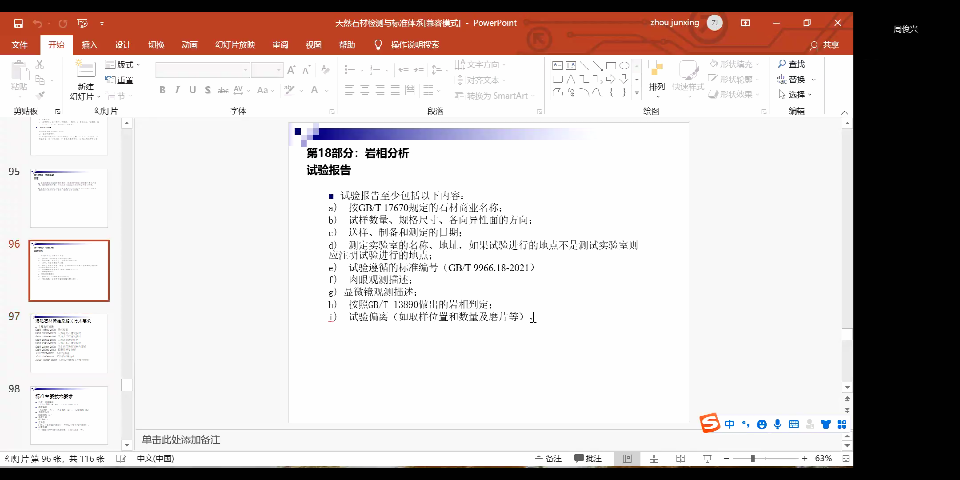Switch to the 审阅 (Review) ribbon tab
This screenshot has width=960, height=480.
(x=280, y=45)
